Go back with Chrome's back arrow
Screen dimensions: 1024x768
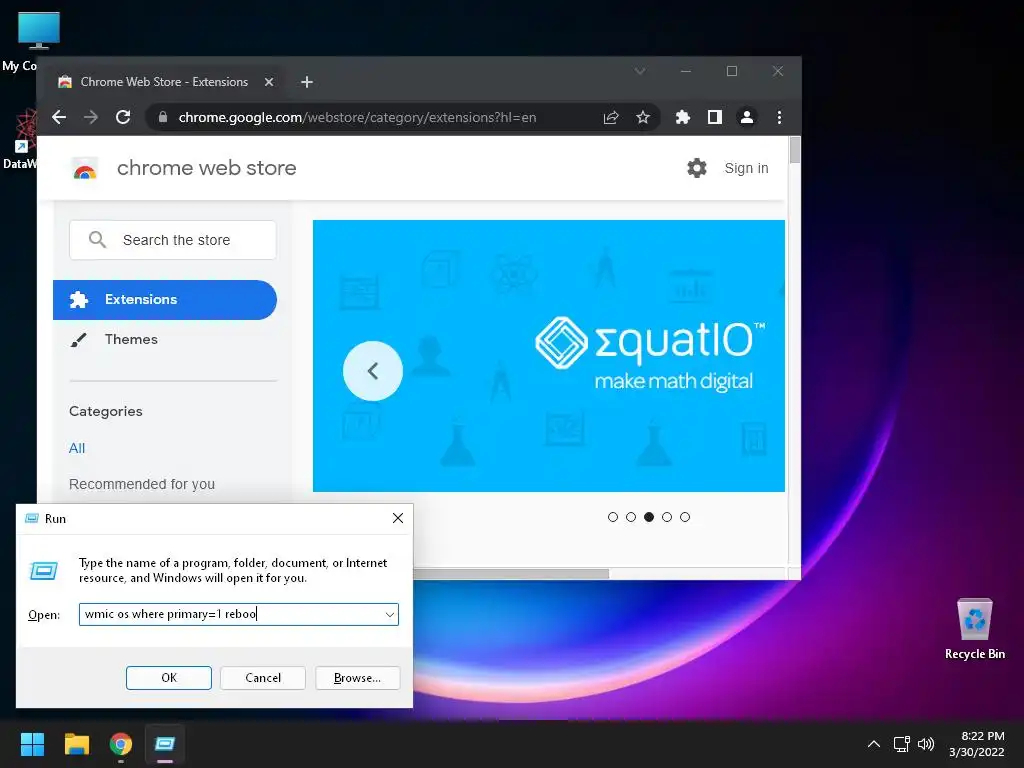pos(59,118)
